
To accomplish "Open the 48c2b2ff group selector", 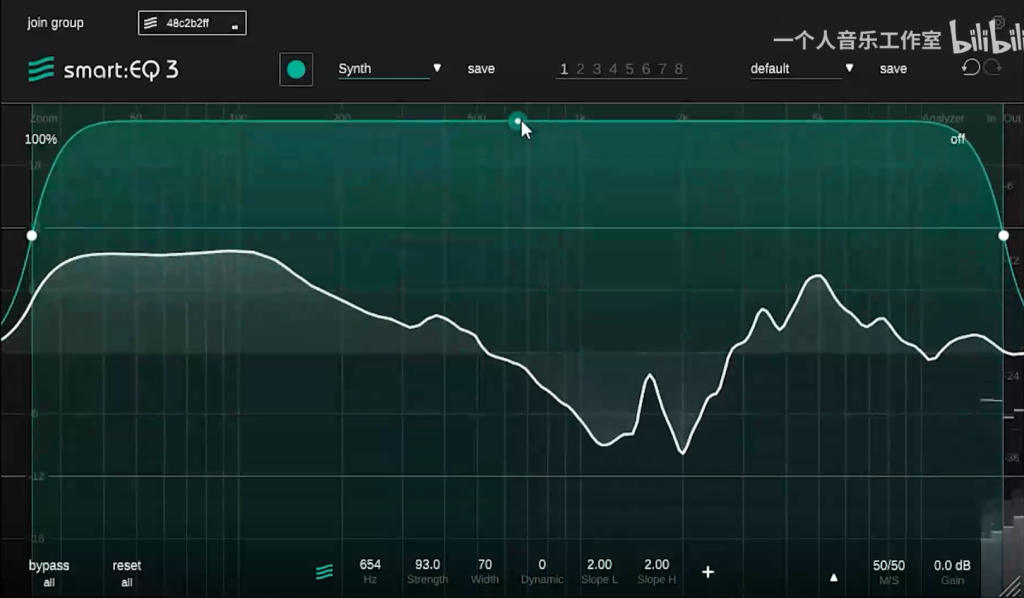I will [x=192, y=23].
